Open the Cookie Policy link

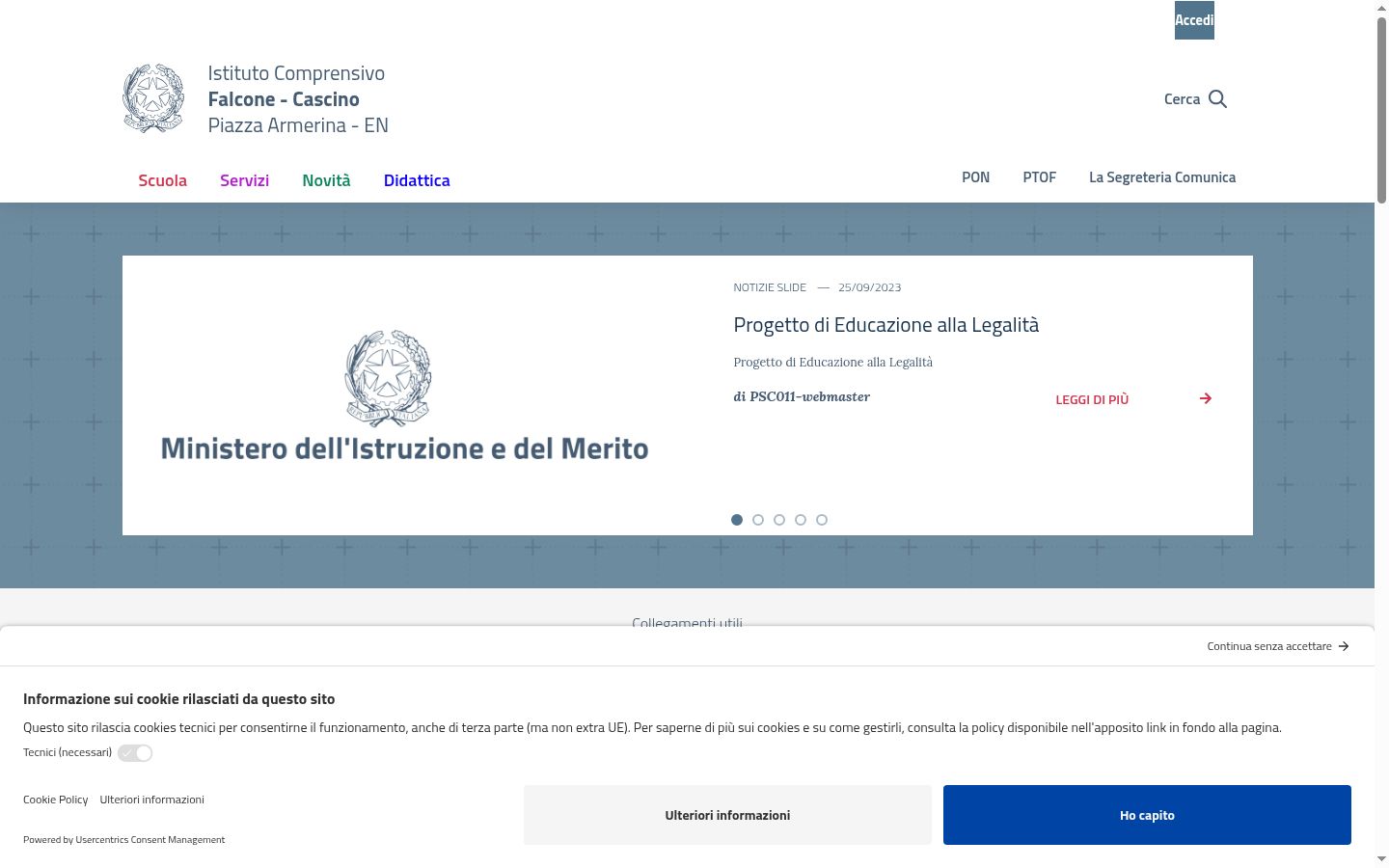tap(55, 800)
